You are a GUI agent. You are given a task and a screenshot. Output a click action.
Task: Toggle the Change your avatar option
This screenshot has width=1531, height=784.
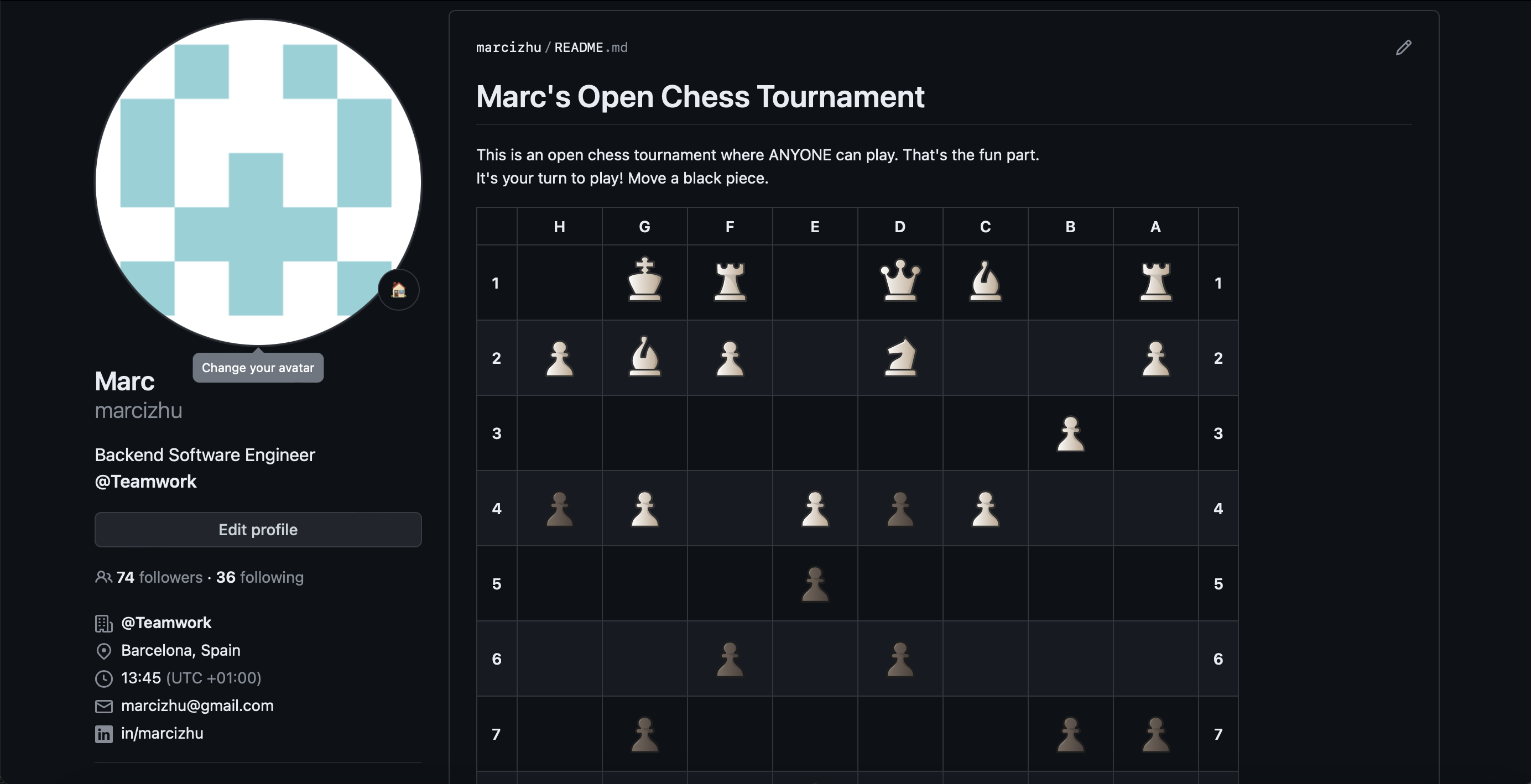tap(258, 367)
